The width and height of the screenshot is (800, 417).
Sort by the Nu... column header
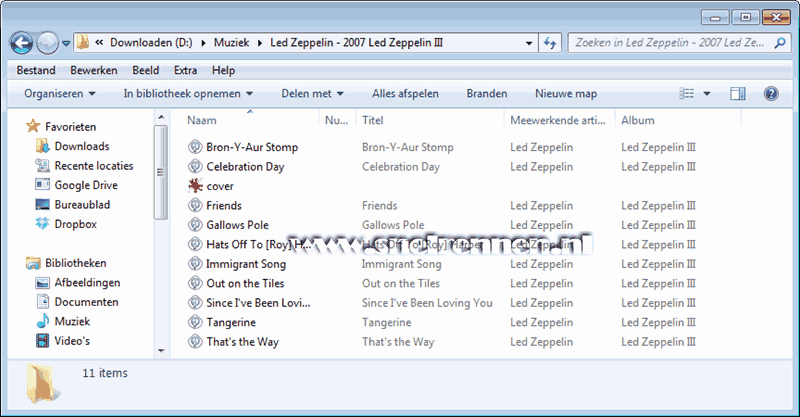coord(336,120)
